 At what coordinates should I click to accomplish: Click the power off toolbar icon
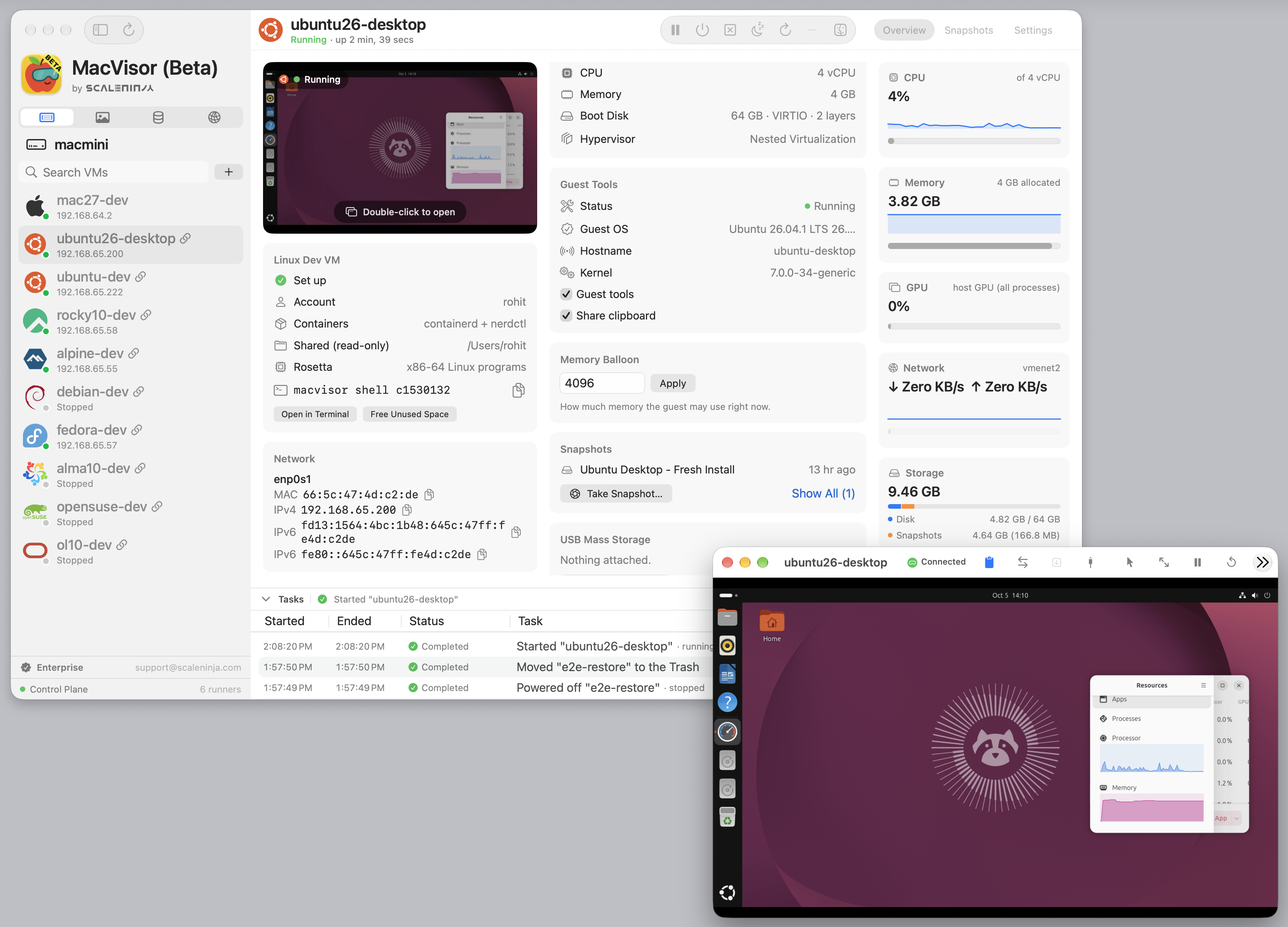coord(703,30)
